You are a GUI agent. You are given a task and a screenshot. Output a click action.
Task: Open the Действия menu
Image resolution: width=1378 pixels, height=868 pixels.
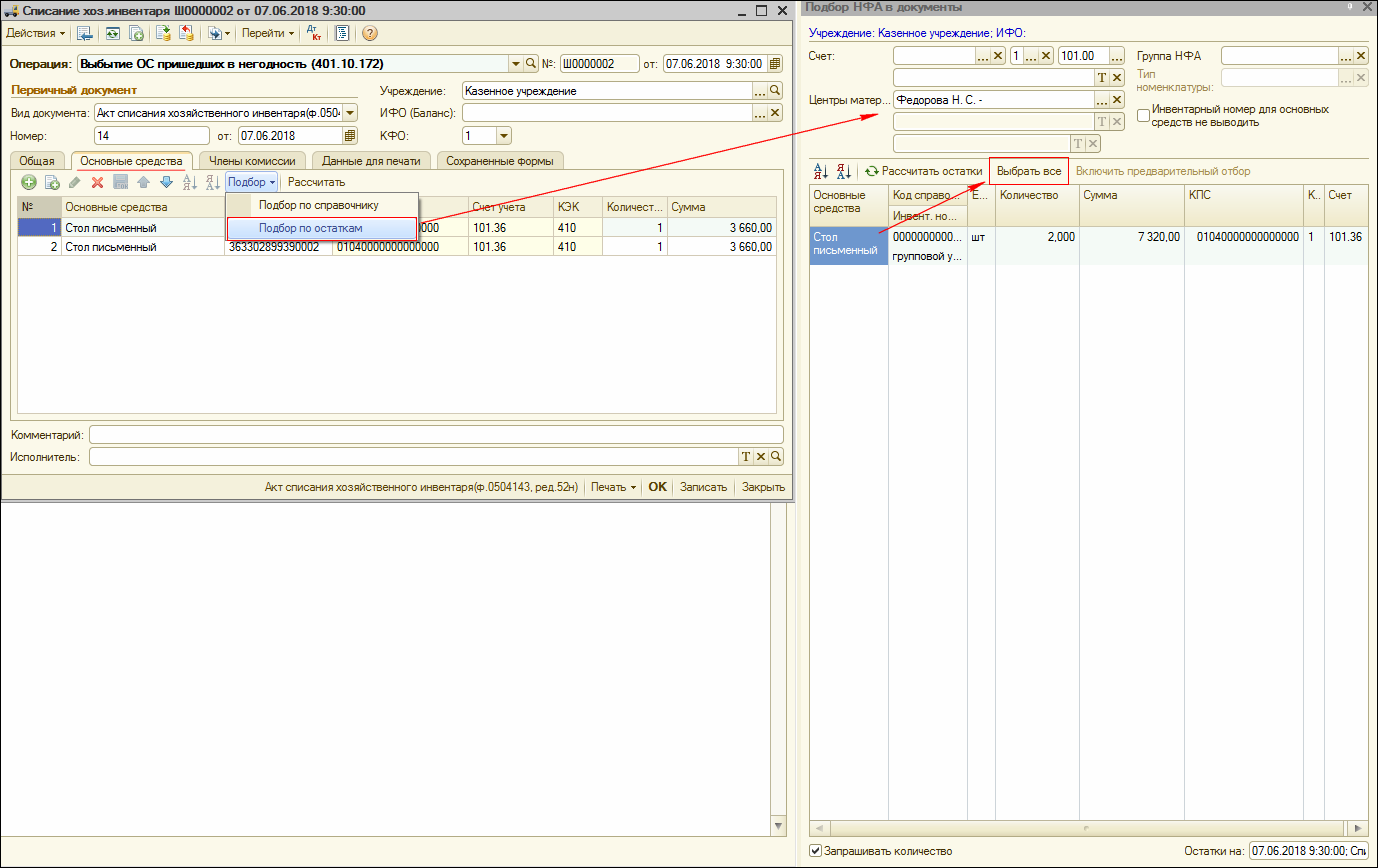coord(36,33)
